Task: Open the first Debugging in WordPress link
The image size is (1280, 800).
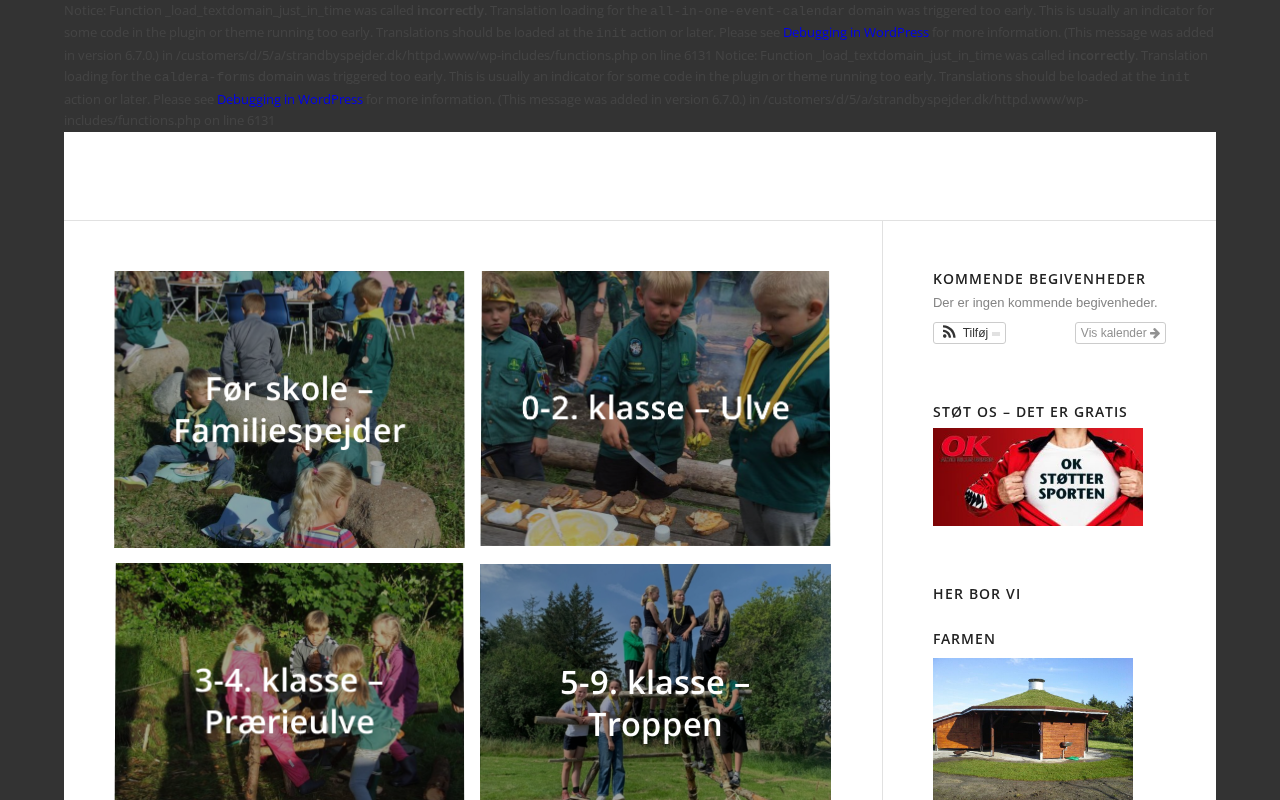Action: [x=855, y=32]
